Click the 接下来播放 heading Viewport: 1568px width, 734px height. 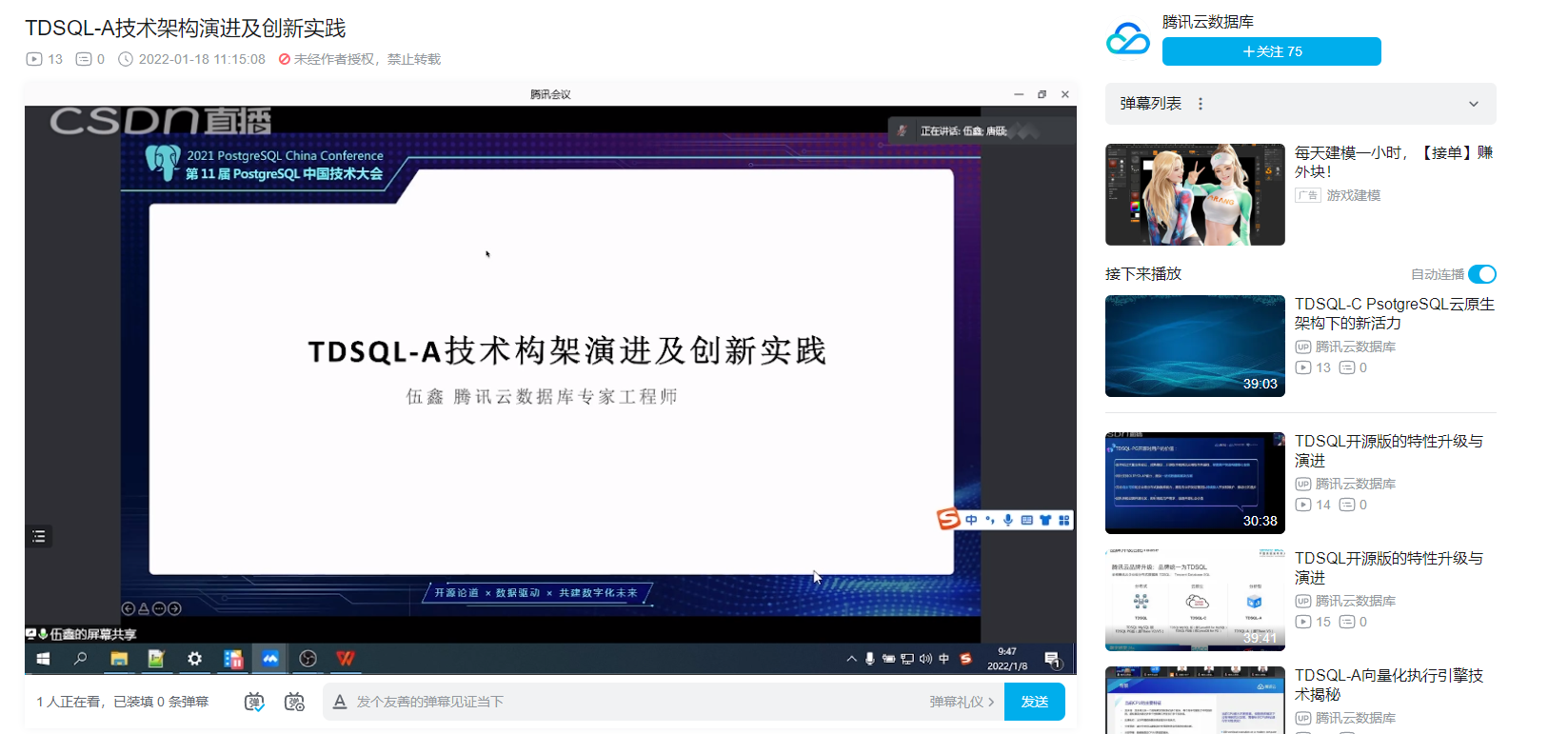[x=1143, y=274]
